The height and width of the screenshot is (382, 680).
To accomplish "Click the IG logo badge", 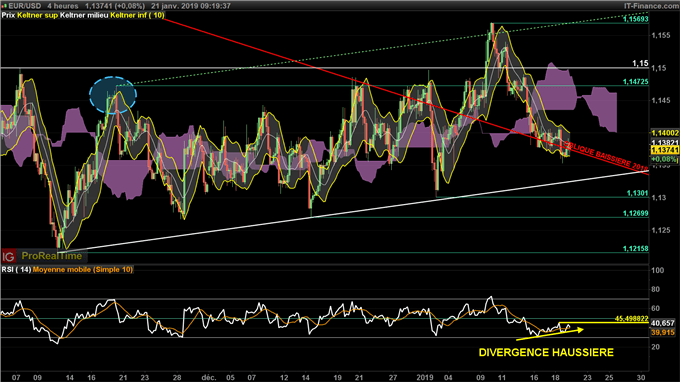I will [x=8, y=256].
